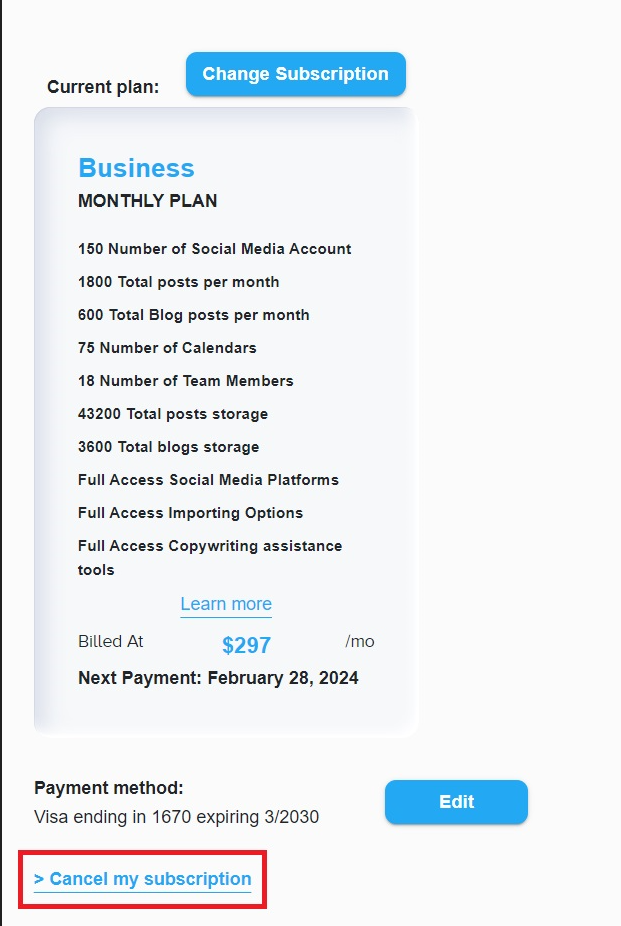621x926 pixels.
Task: Click the Cancel my subscription link
Action: [143, 879]
